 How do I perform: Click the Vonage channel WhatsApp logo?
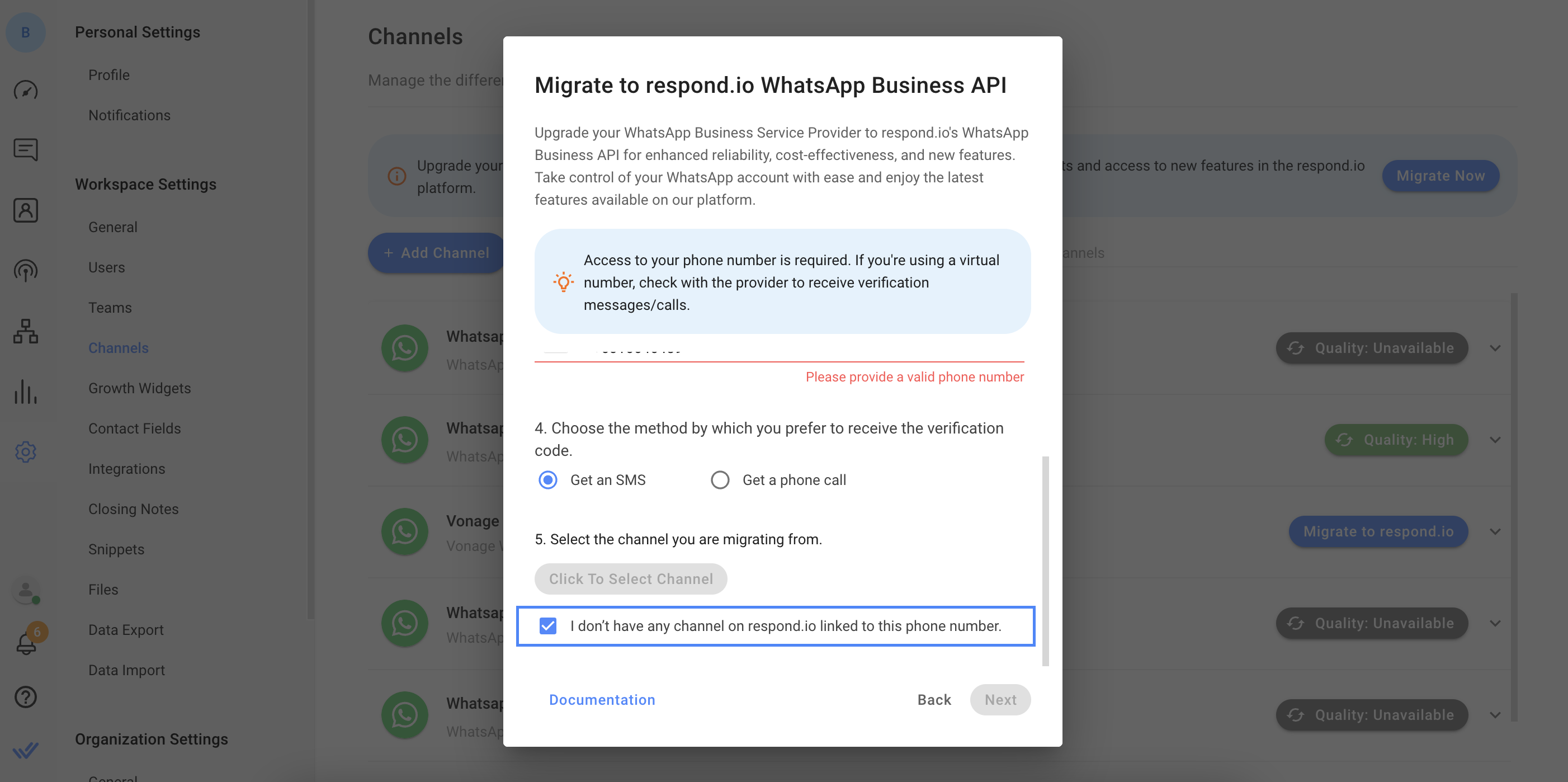404,531
